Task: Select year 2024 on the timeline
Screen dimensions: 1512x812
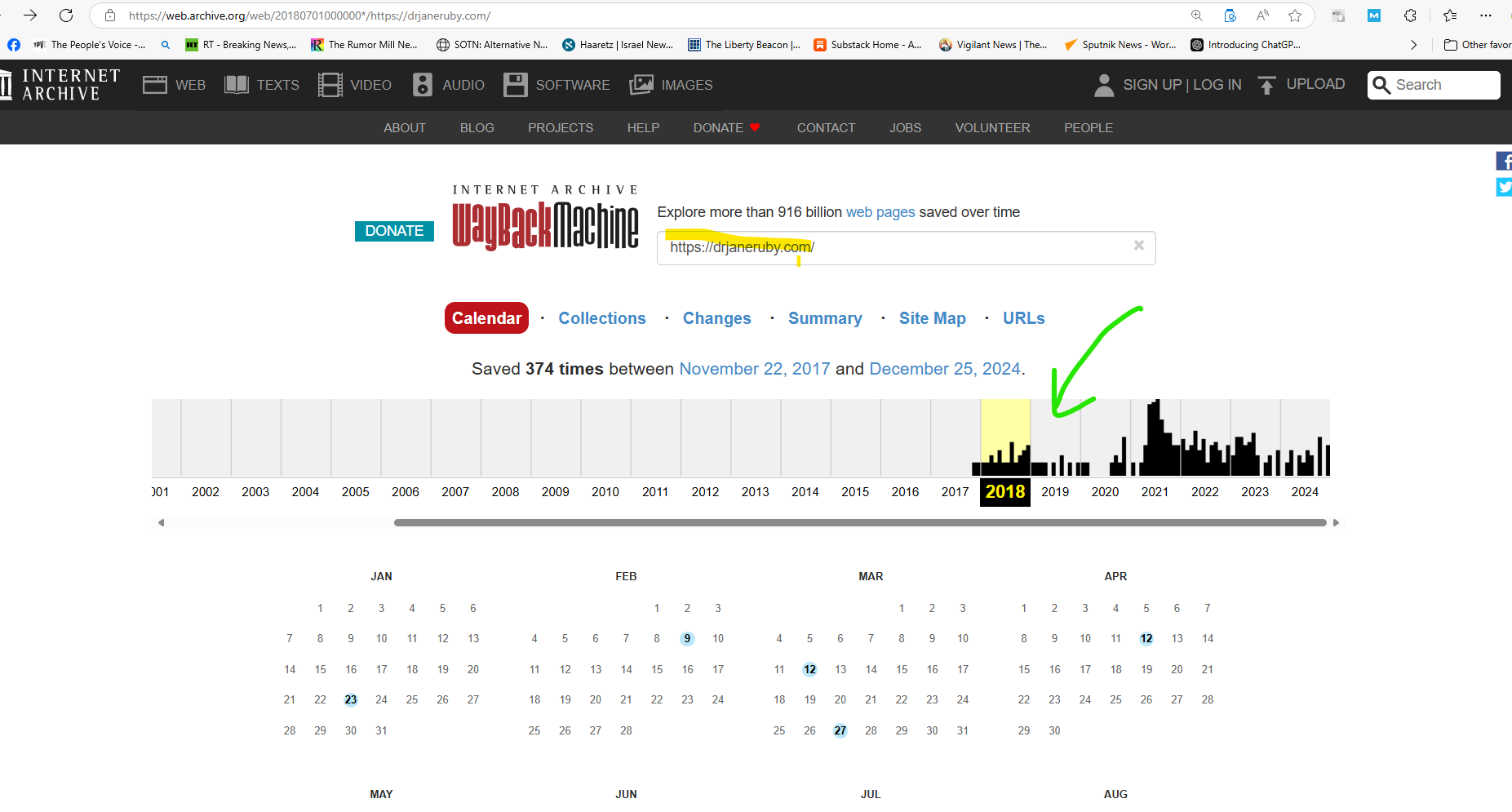Action: (1305, 492)
